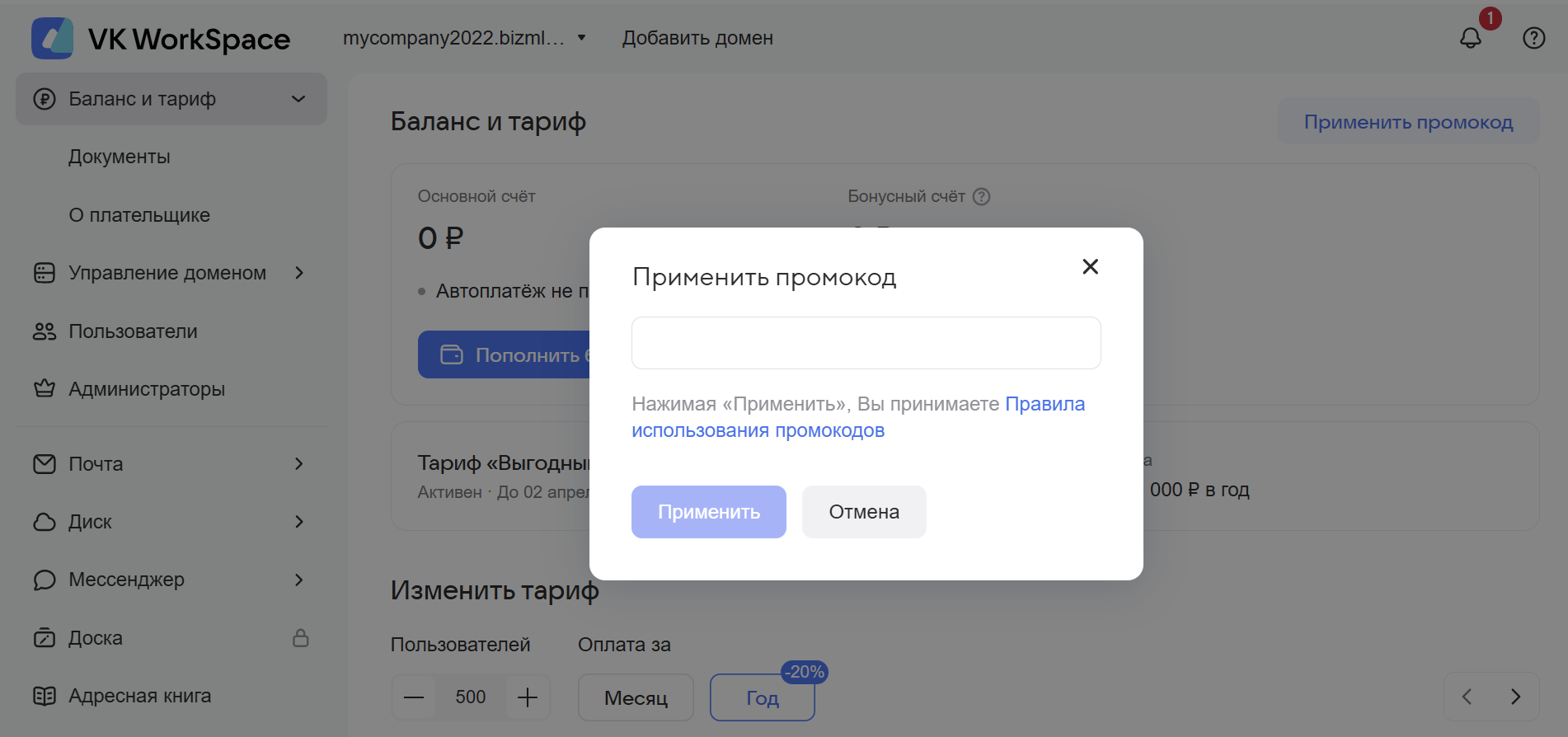Increase user count with plus button

(528, 697)
